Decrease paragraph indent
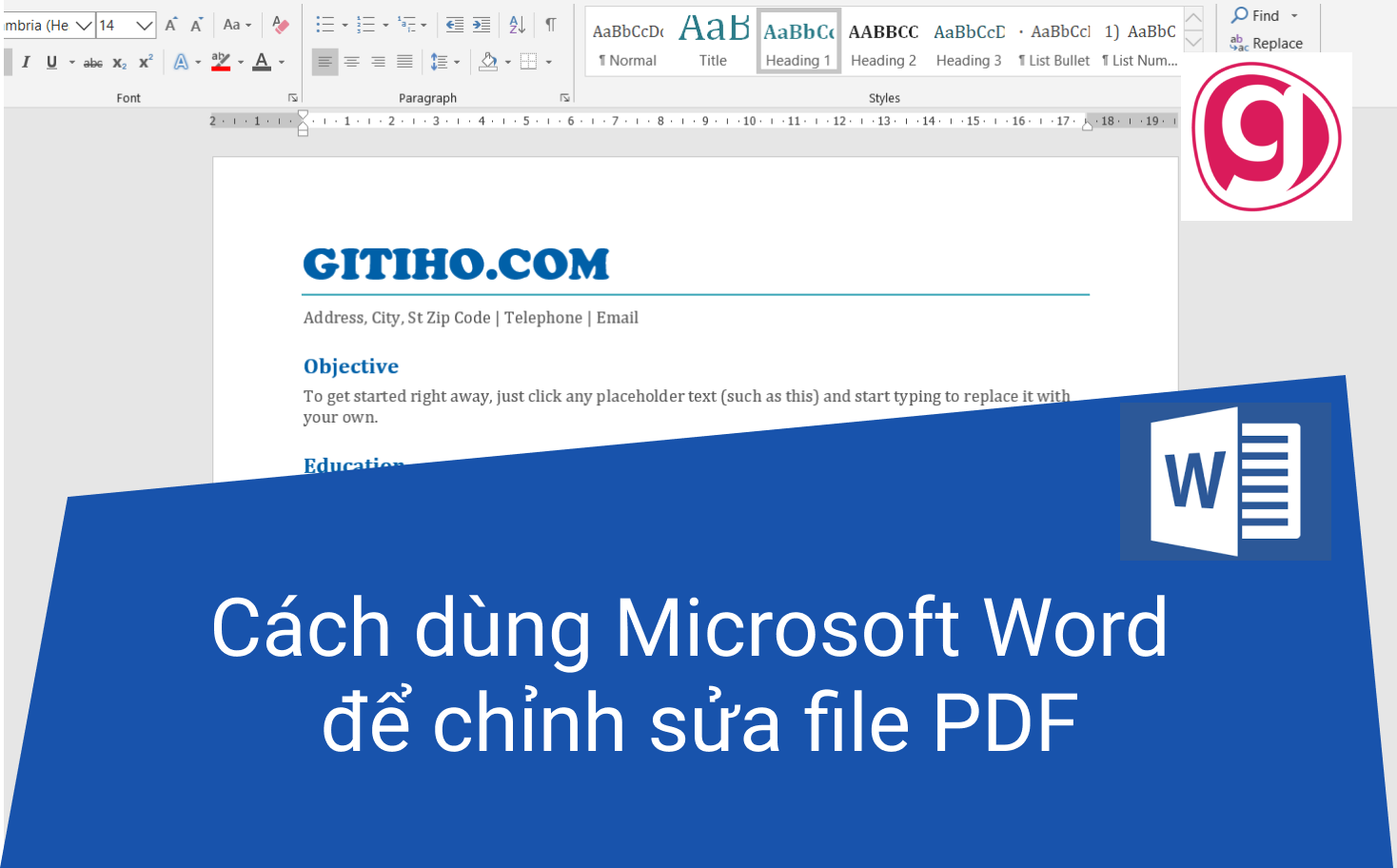The width and height of the screenshot is (1397, 868). pyautogui.click(x=455, y=25)
